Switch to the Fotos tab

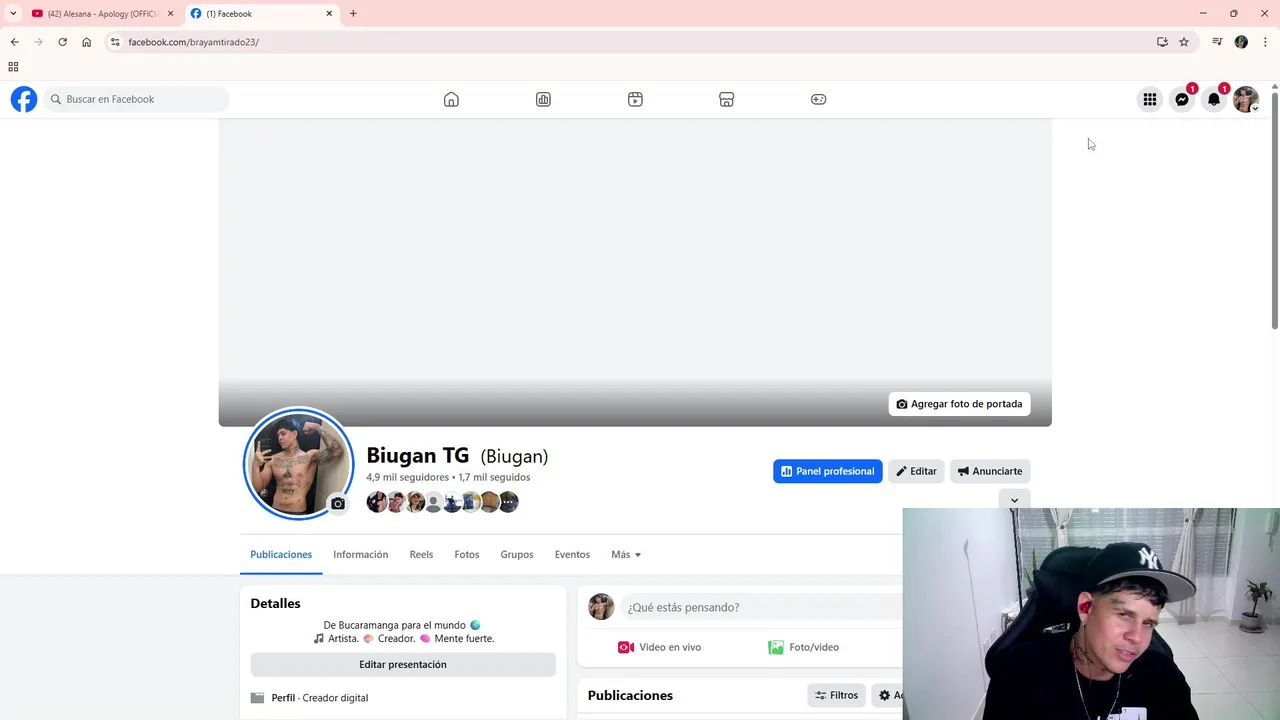tap(467, 554)
